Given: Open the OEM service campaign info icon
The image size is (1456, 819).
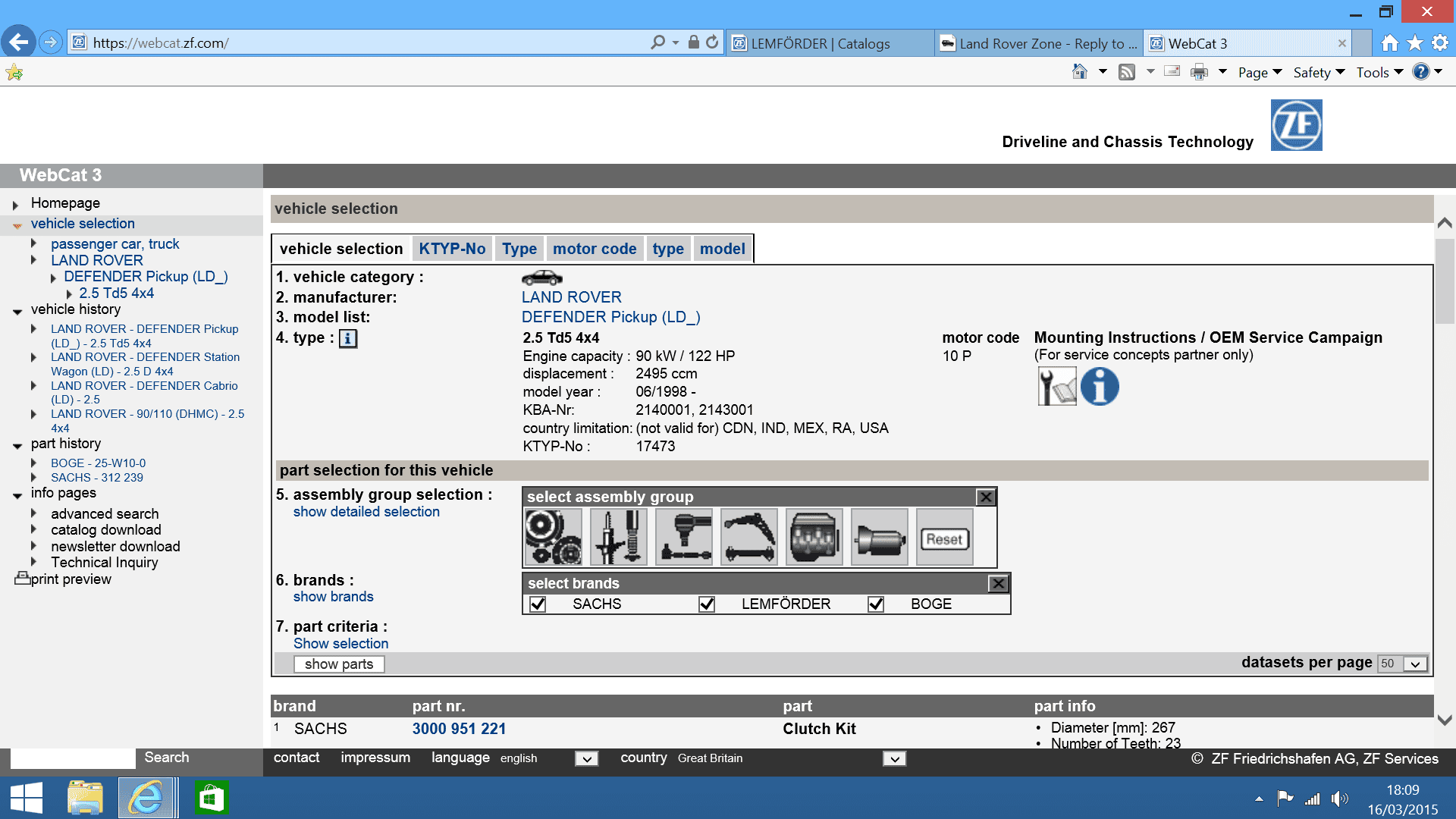Looking at the screenshot, I should coord(1100,387).
